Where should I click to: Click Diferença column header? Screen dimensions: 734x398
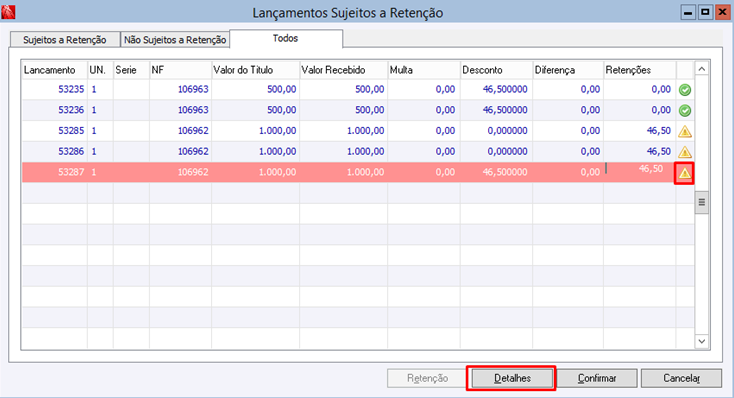click(x=568, y=70)
